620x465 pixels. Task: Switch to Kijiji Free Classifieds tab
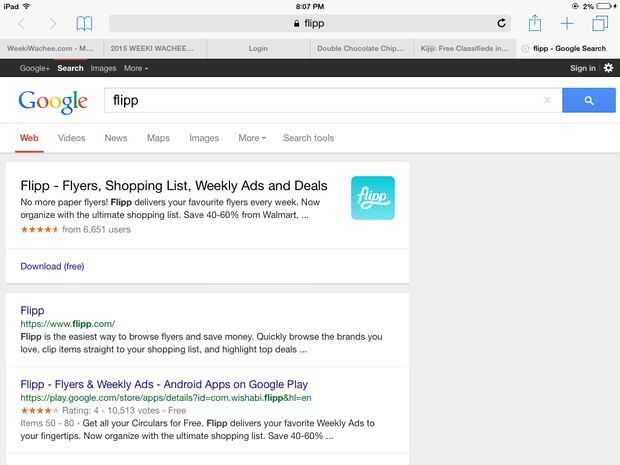(464, 48)
